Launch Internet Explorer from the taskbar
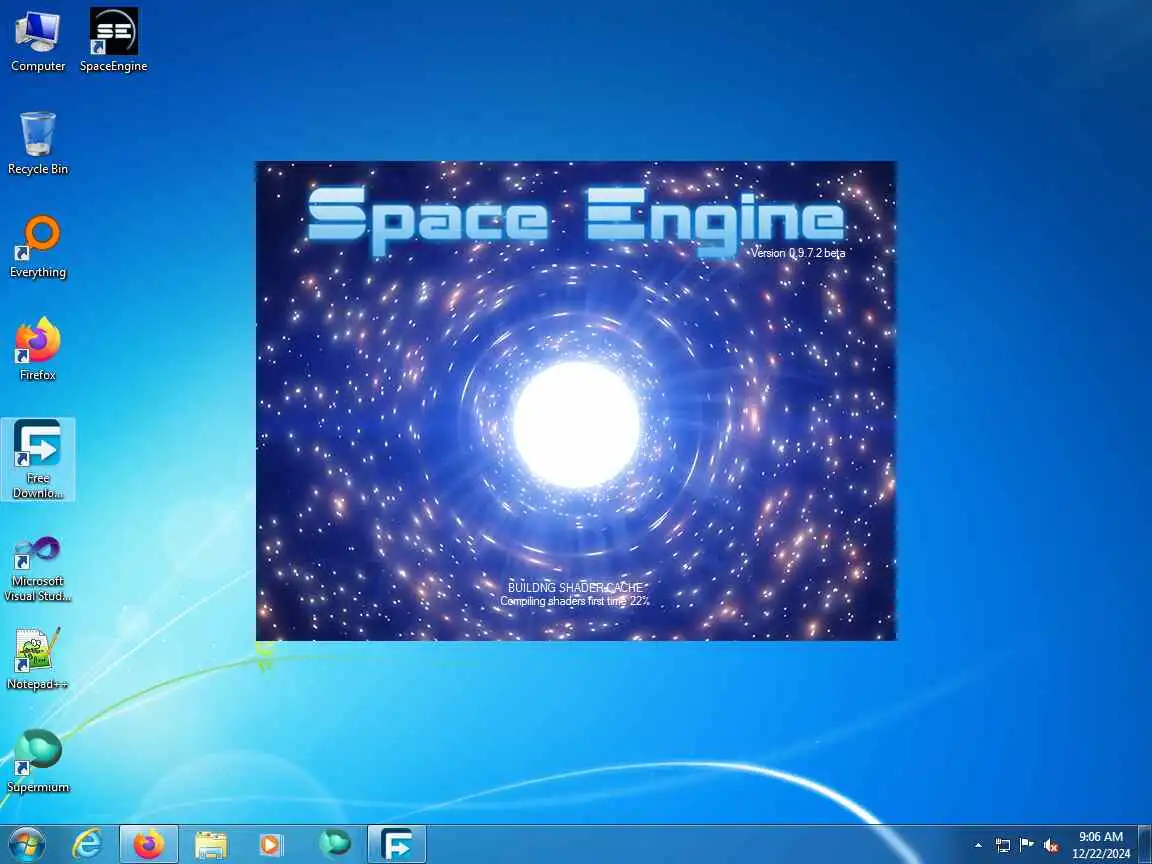 coord(87,844)
